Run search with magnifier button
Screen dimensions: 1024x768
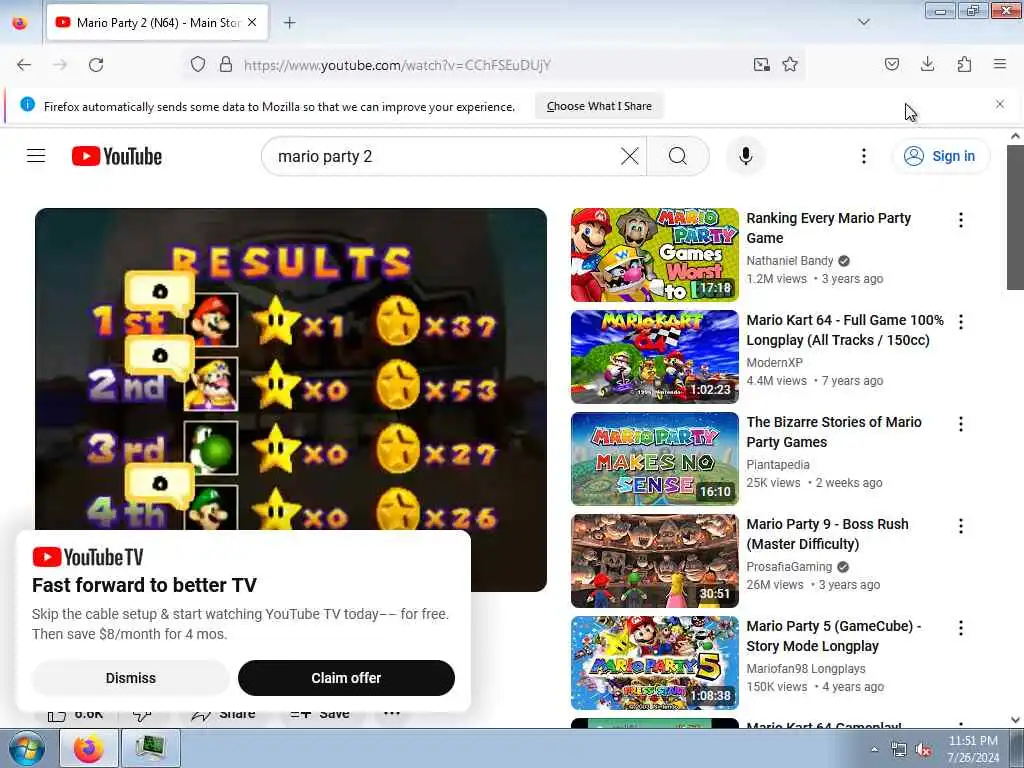678,156
